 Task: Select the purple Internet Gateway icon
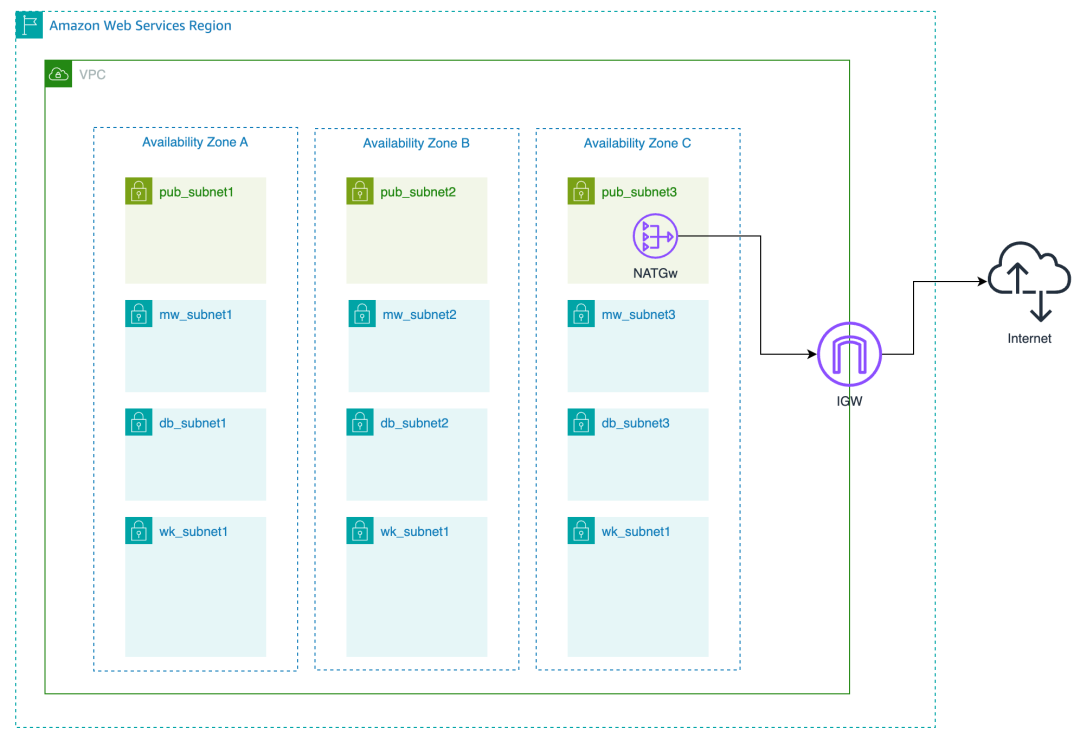pos(849,354)
